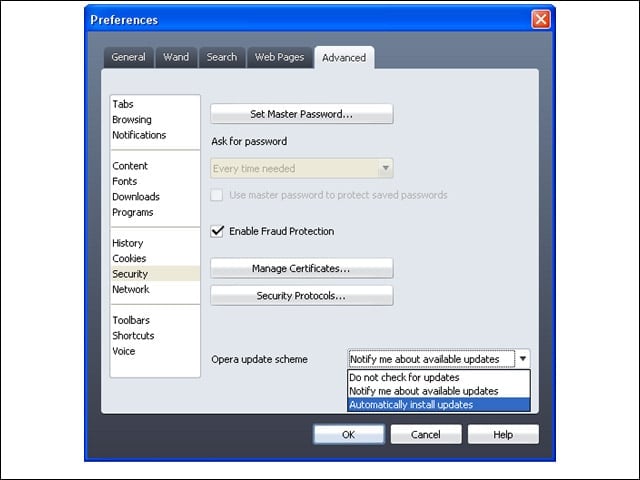Click the Set Master Password button
This screenshot has height=480, width=640.
coord(302,114)
